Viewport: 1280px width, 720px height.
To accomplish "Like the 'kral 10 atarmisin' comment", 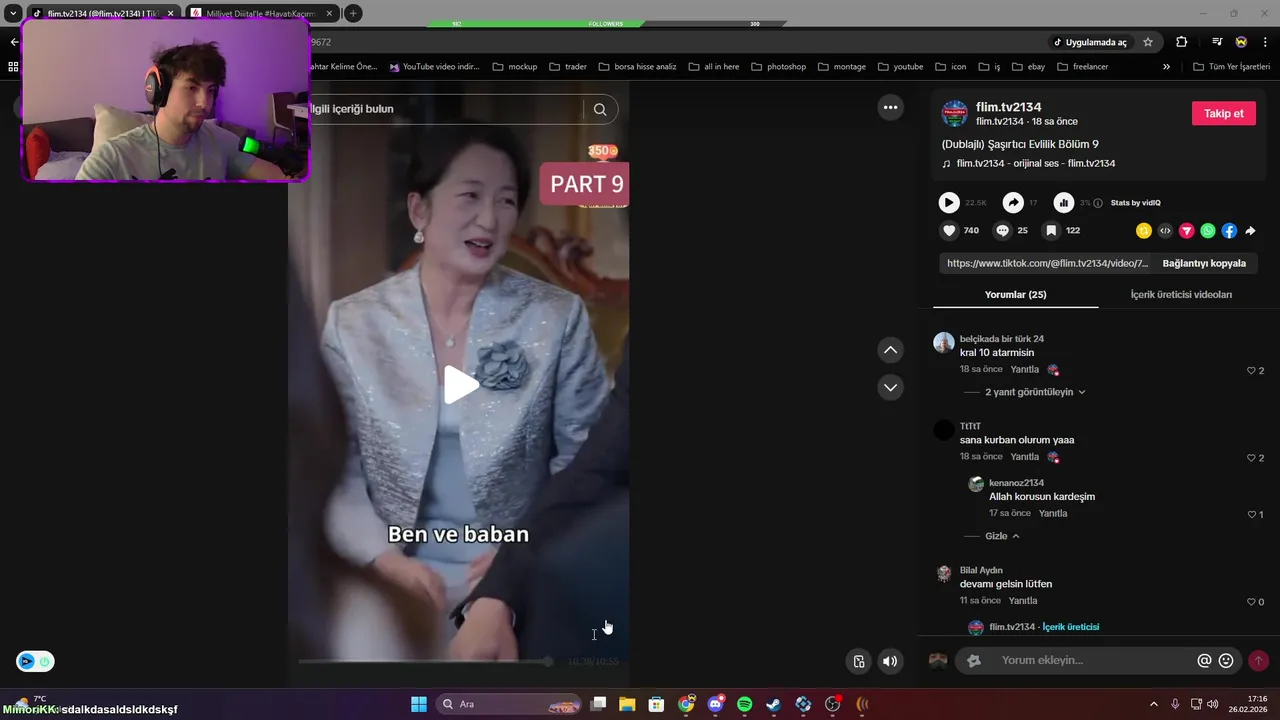I will click(1251, 371).
